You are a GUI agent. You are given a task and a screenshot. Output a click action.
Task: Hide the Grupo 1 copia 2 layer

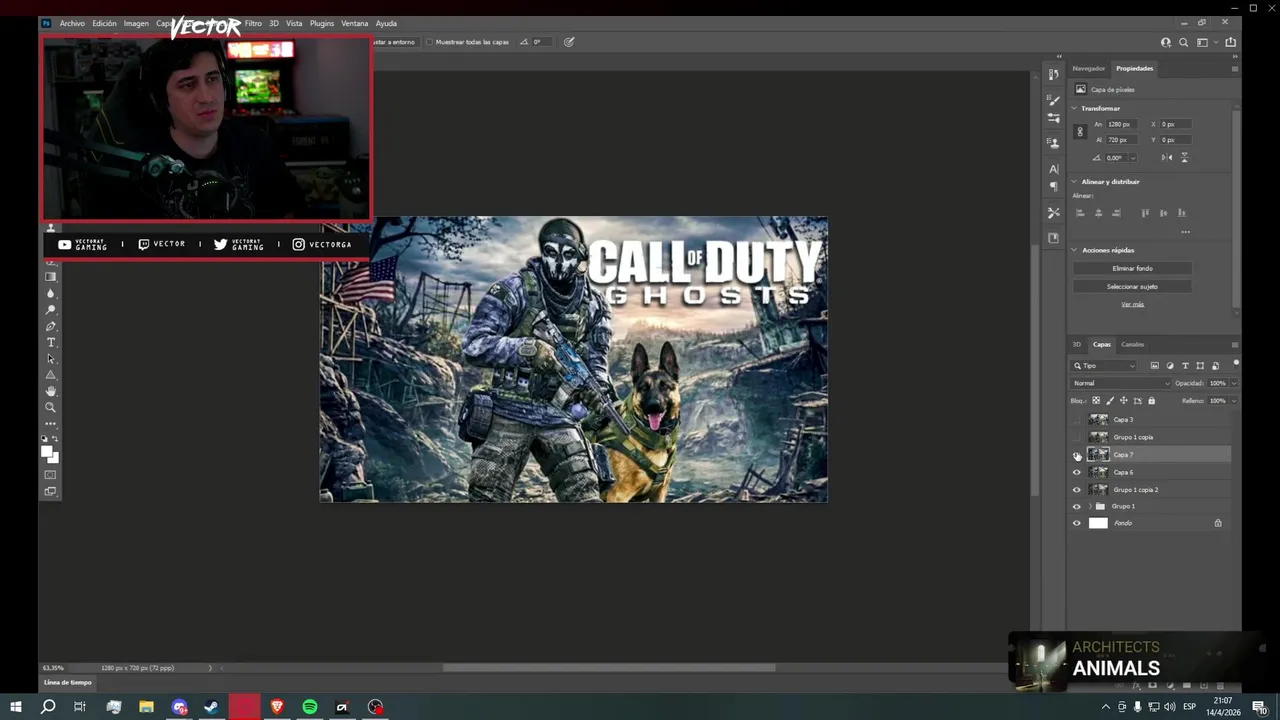(x=1077, y=490)
